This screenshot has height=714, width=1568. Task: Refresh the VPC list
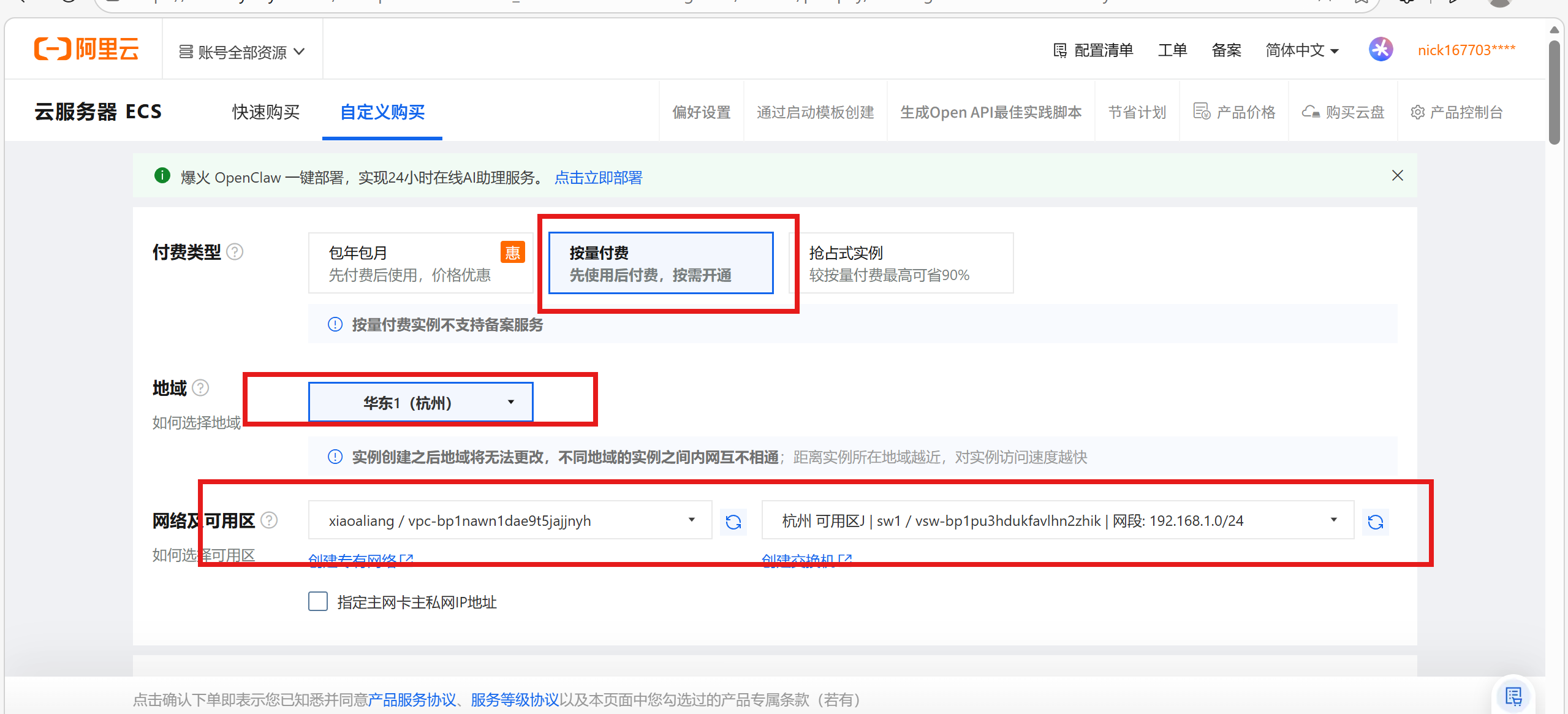click(733, 522)
